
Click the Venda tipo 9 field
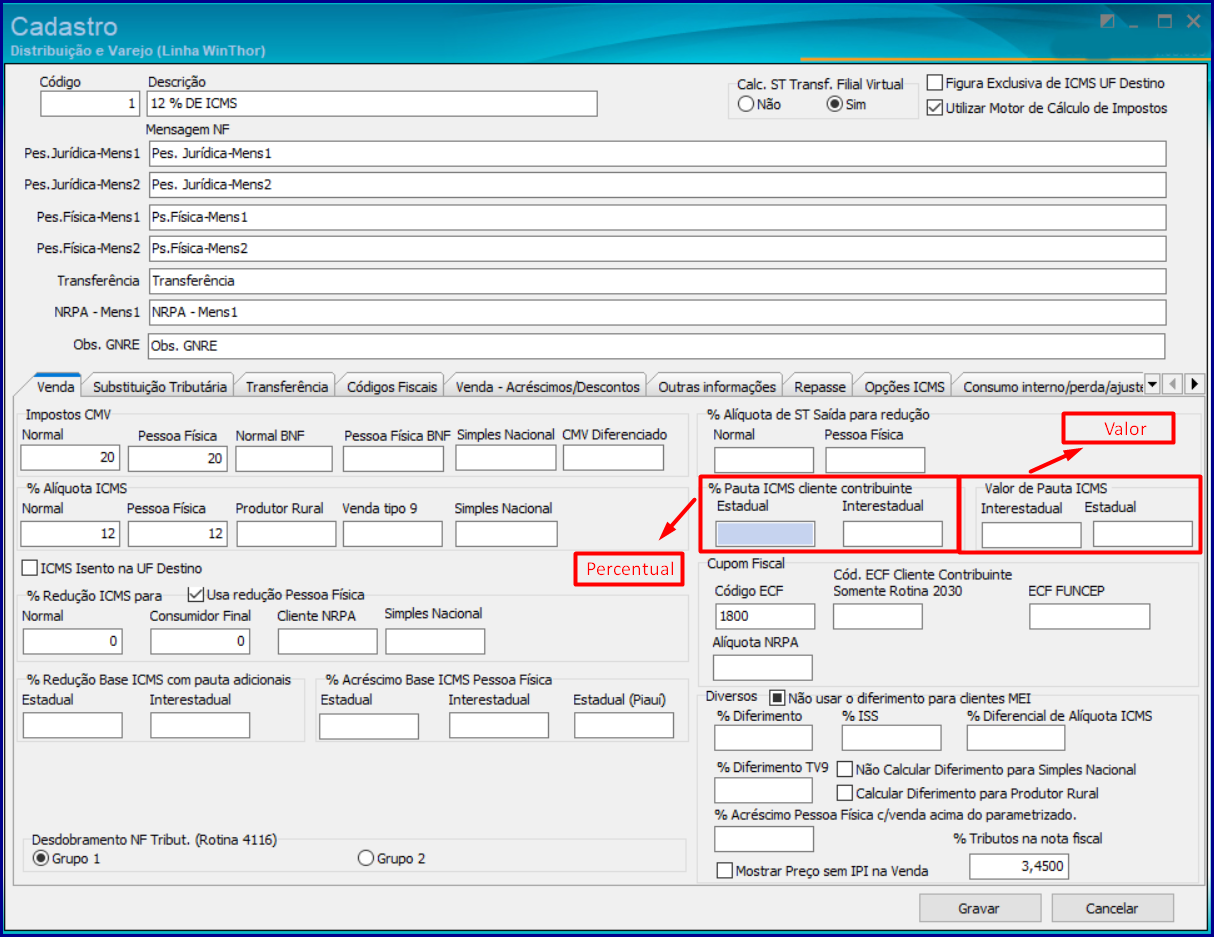tap(392, 534)
